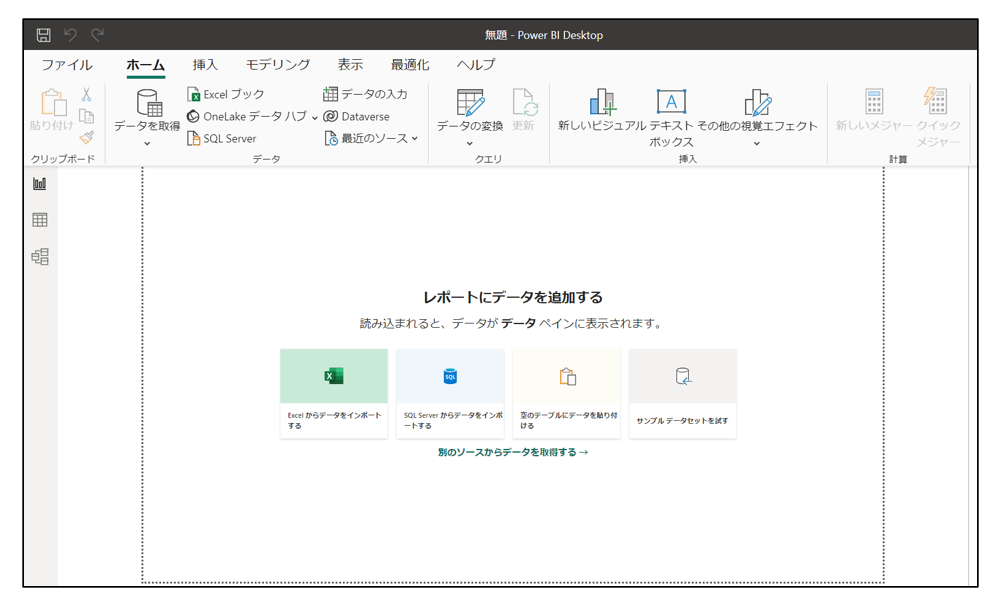Click SQL Server からデータをインポートする card
The height and width of the screenshot is (608, 1000).
pos(450,394)
